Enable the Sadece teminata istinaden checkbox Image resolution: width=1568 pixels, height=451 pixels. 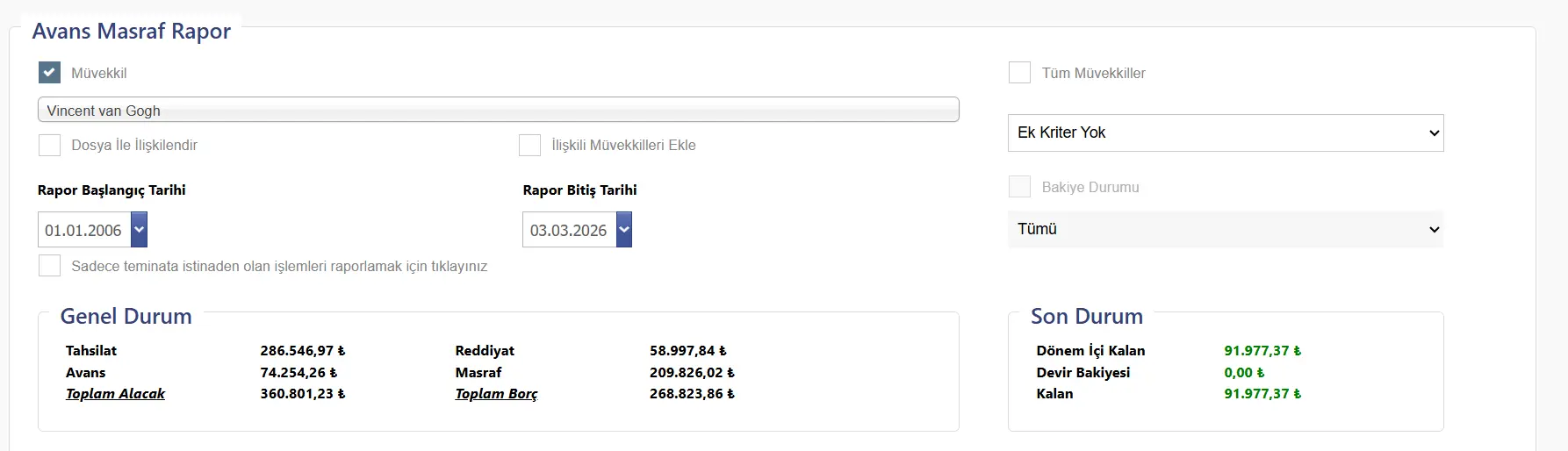click(50, 266)
